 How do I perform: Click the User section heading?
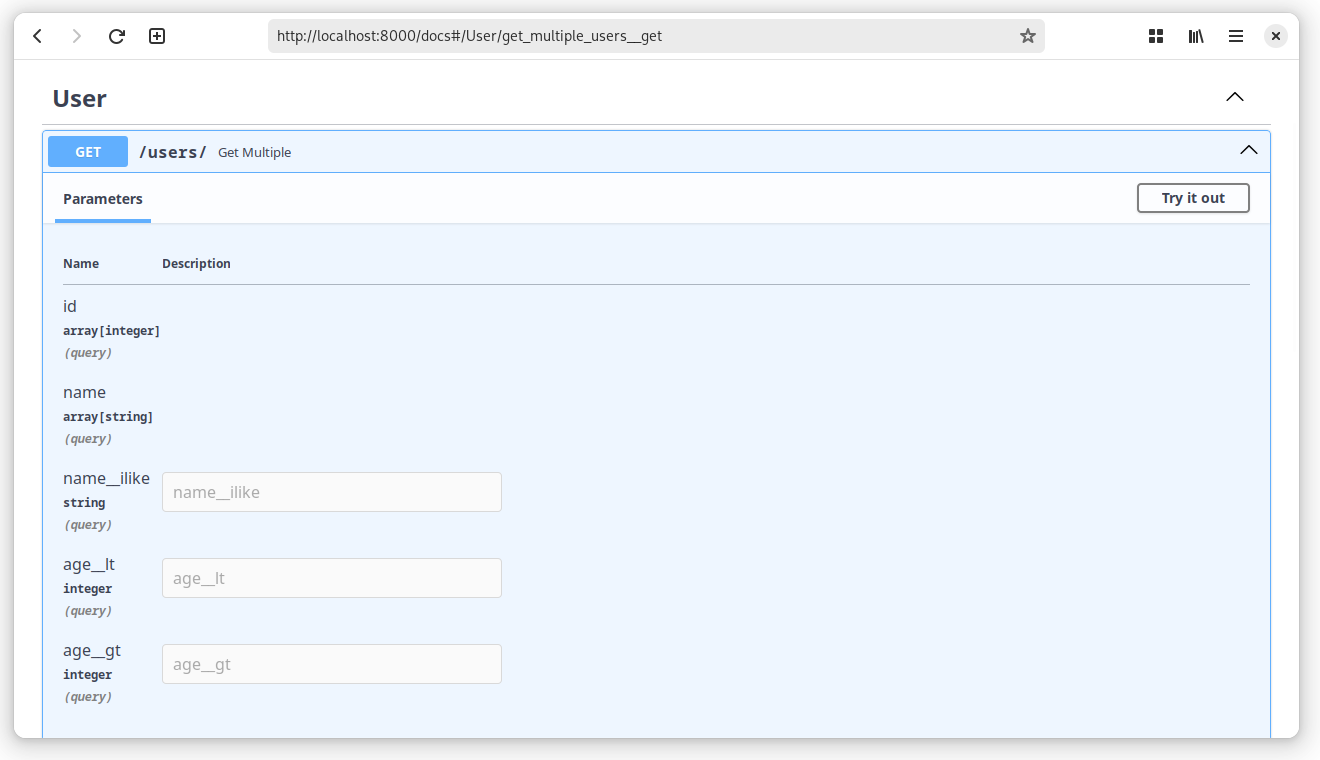[x=79, y=98]
